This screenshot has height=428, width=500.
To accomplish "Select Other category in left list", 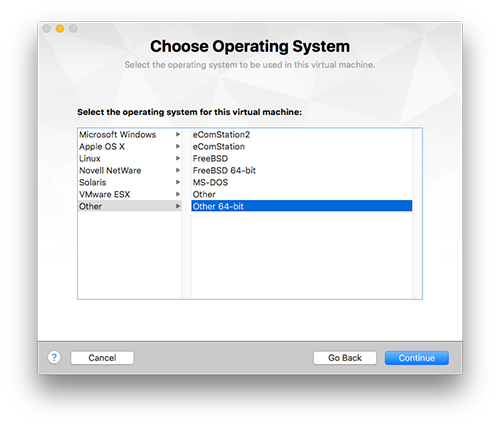I will pos(130,206).
